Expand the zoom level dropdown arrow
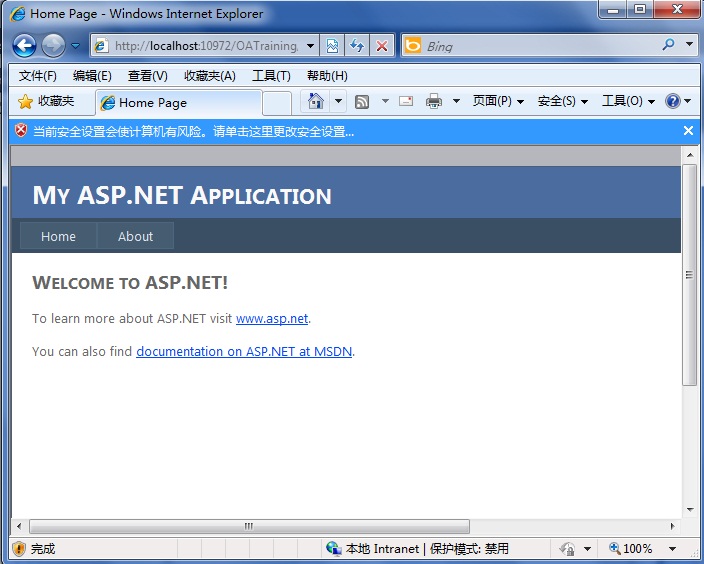This screenshot has height=564, width=704. coord(672,549)
